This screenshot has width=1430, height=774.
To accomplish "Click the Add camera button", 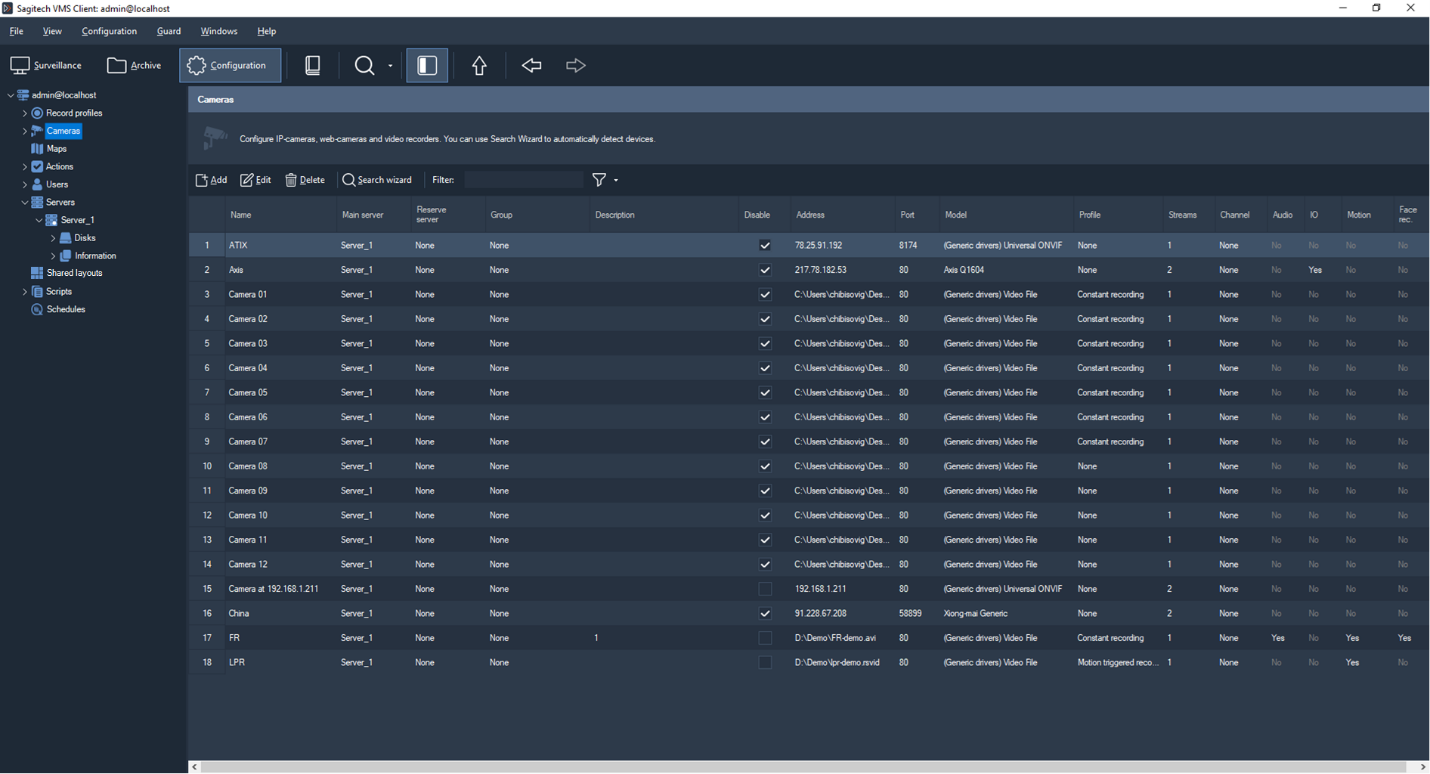I will (x=211, y=180).
